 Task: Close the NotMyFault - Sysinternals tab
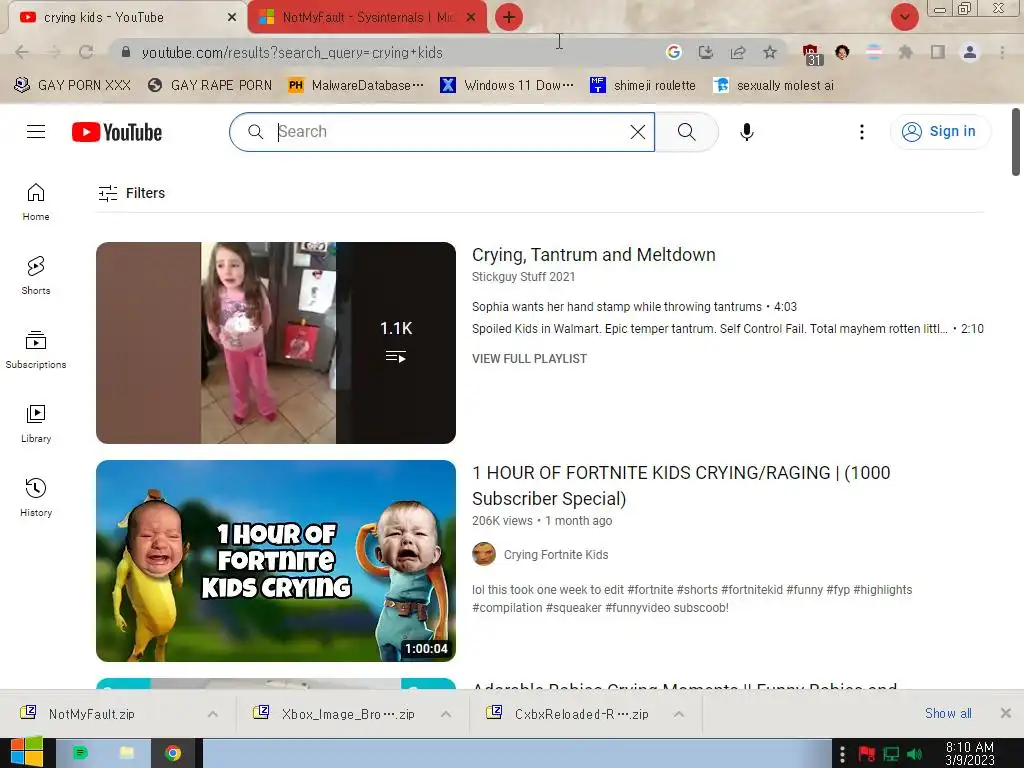point(471,18)
